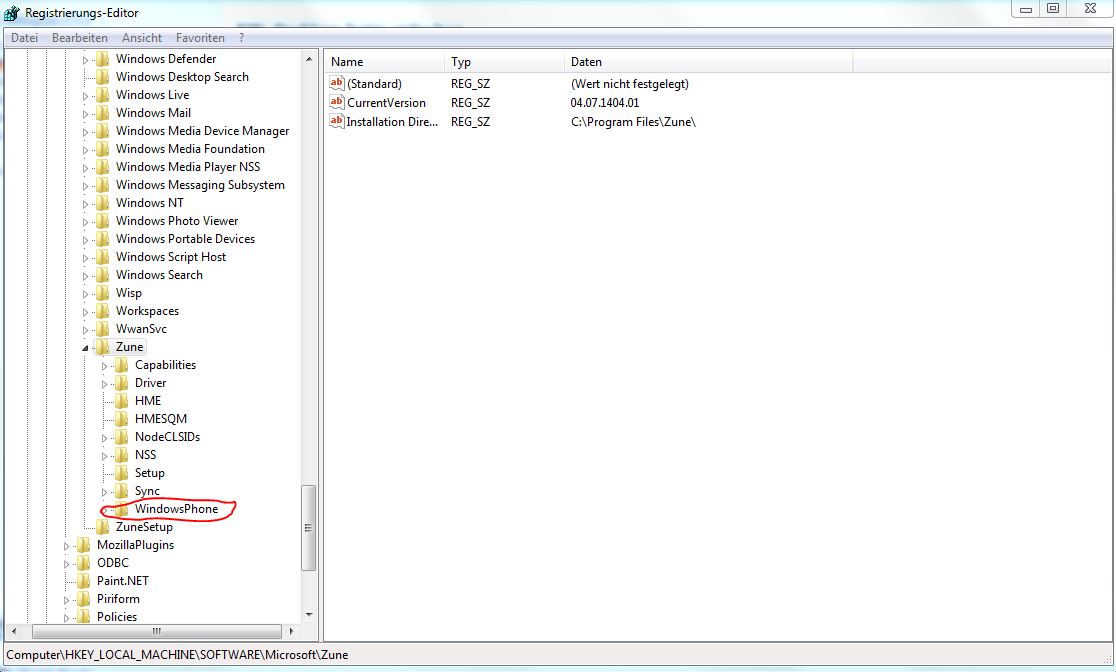Screen dimensions: 1116x672
Task: Click the ODBC folder icon
Action: [84, 562]
